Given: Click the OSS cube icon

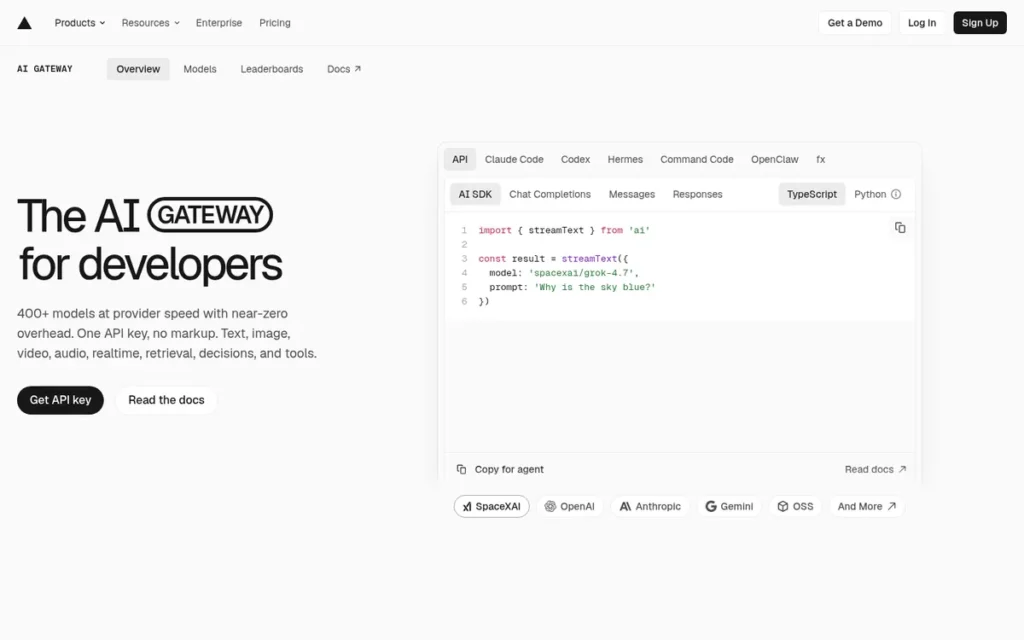Looking at the screenshot, I should point(782,506).
